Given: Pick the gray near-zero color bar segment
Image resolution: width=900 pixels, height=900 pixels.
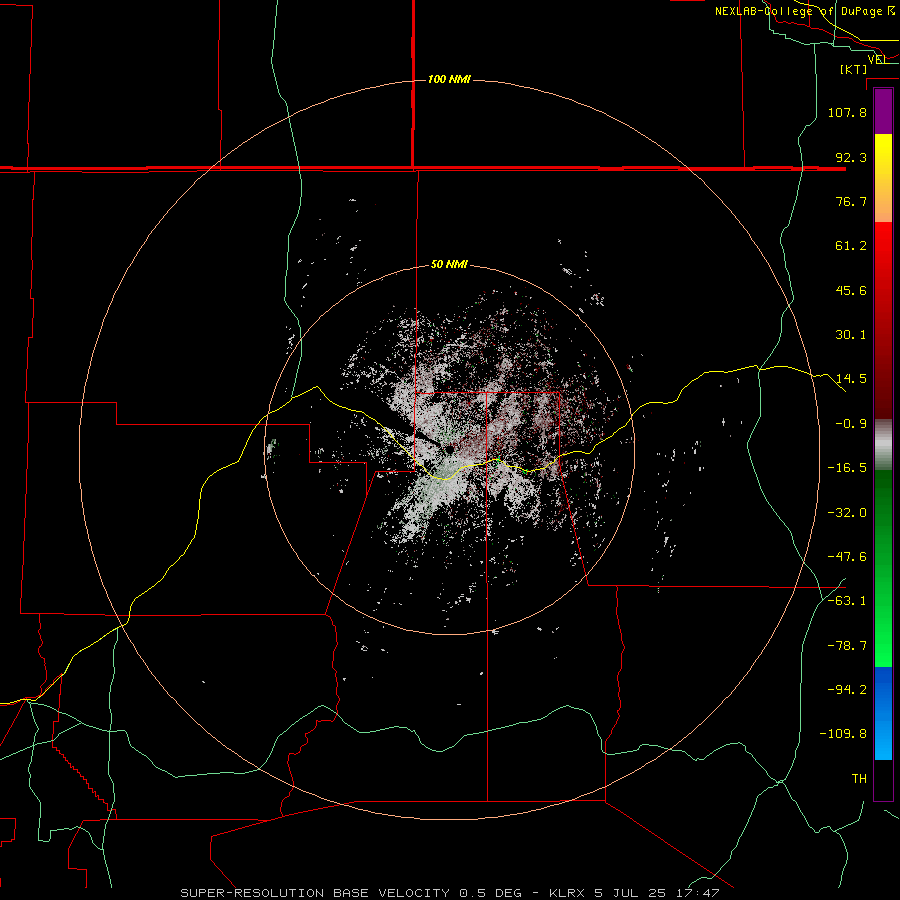Looking at the screenshot, I should [883, 445].
